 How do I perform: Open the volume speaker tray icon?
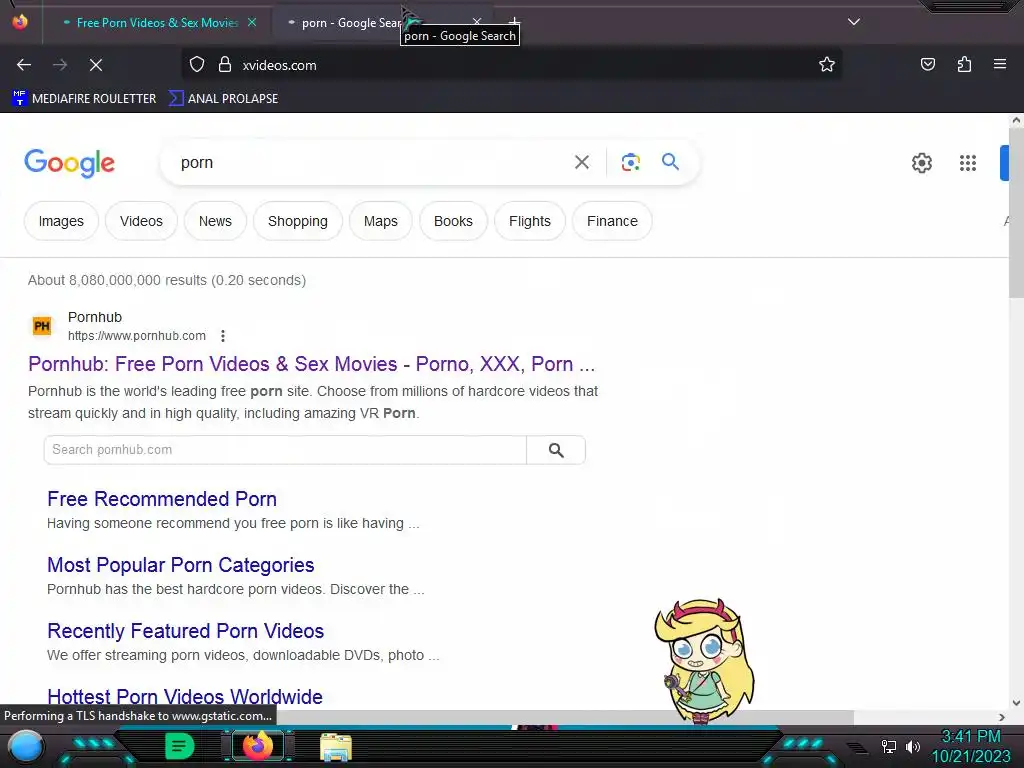(x=912, y=746)
